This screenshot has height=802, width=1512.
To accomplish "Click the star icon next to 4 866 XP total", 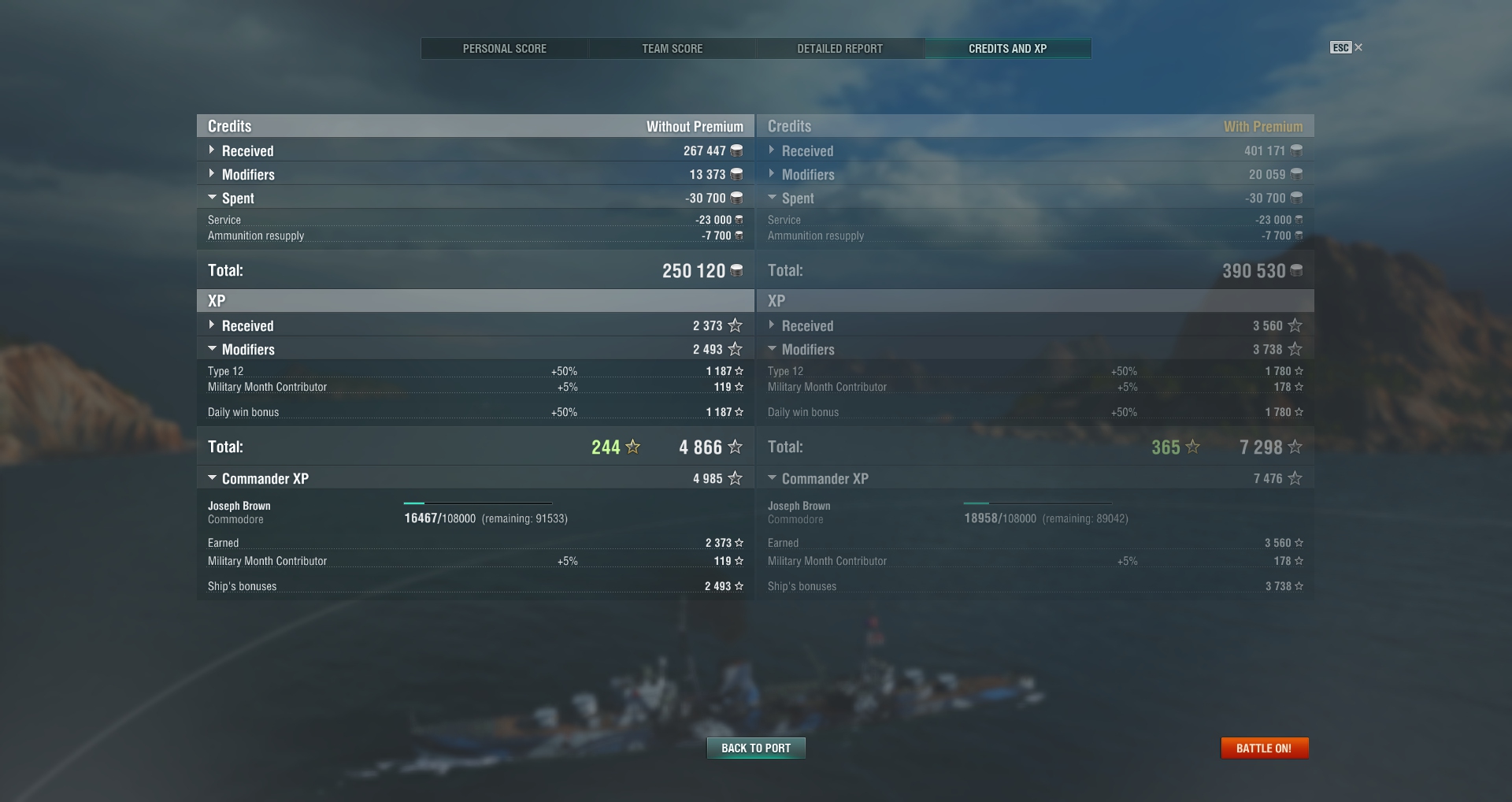I will point(735,447).
